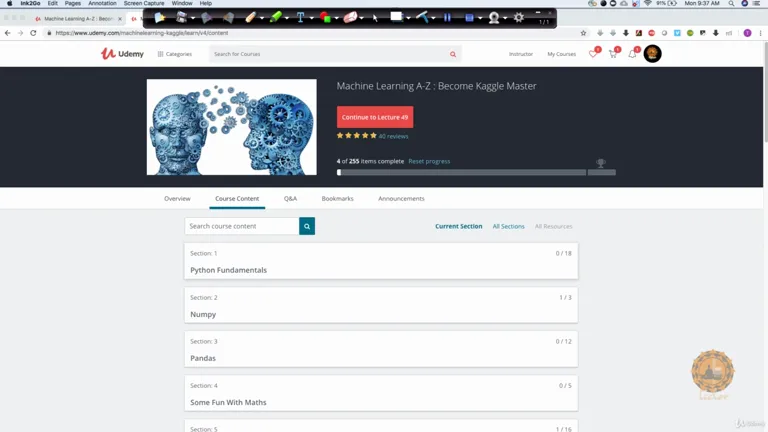
Task: Click the webcam icon in Ink2Go toolbar
Action: click(494, 18)
